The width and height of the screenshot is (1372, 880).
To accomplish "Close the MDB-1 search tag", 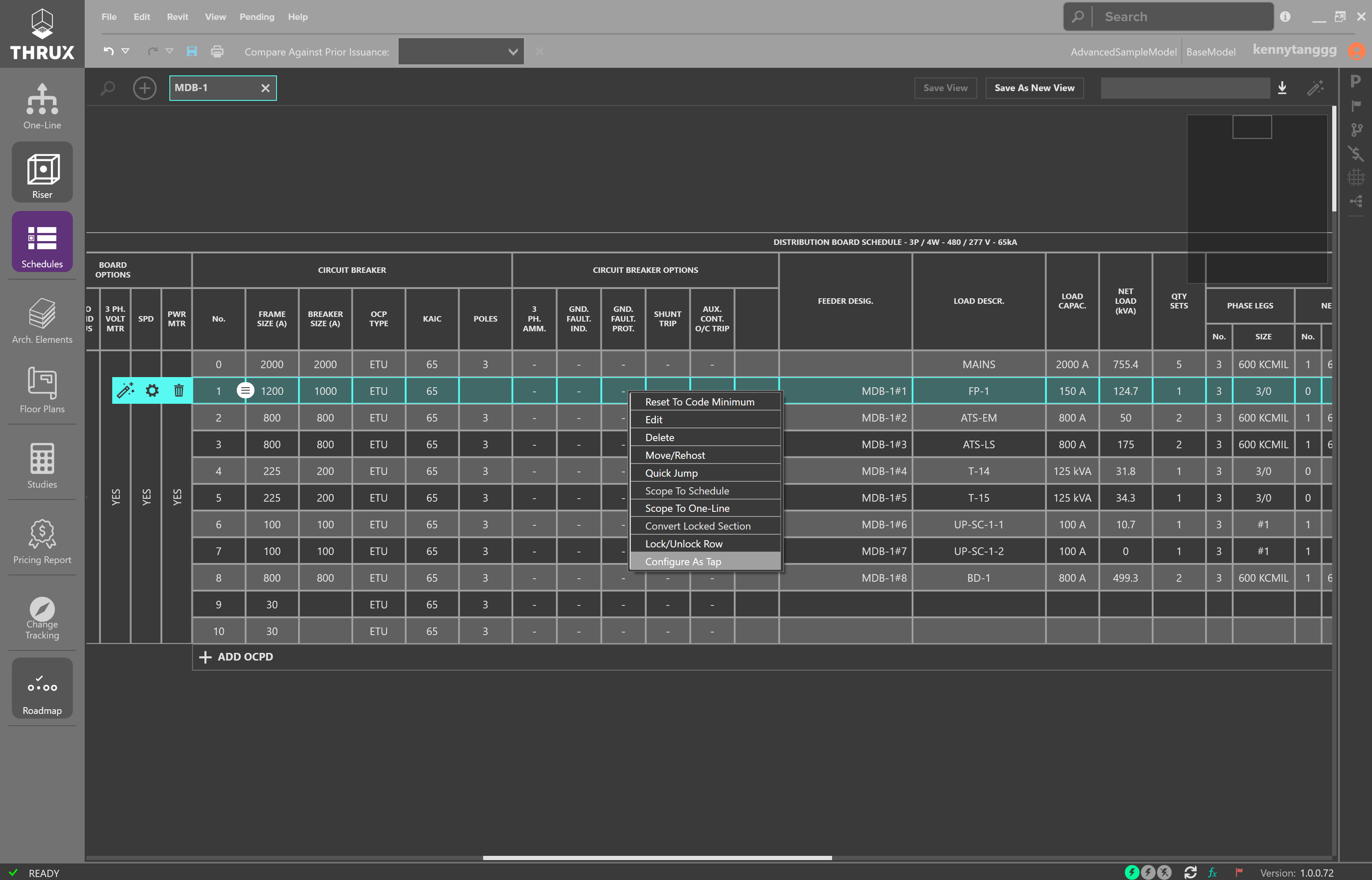I will pyautogui.click(x=265, y=88).
